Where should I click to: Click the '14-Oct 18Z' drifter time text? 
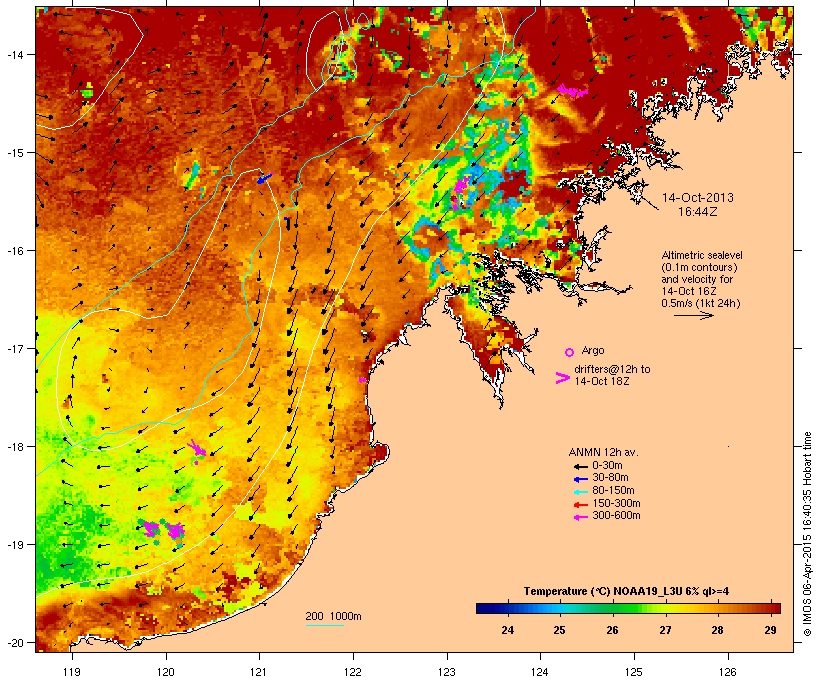click(602, 381)
